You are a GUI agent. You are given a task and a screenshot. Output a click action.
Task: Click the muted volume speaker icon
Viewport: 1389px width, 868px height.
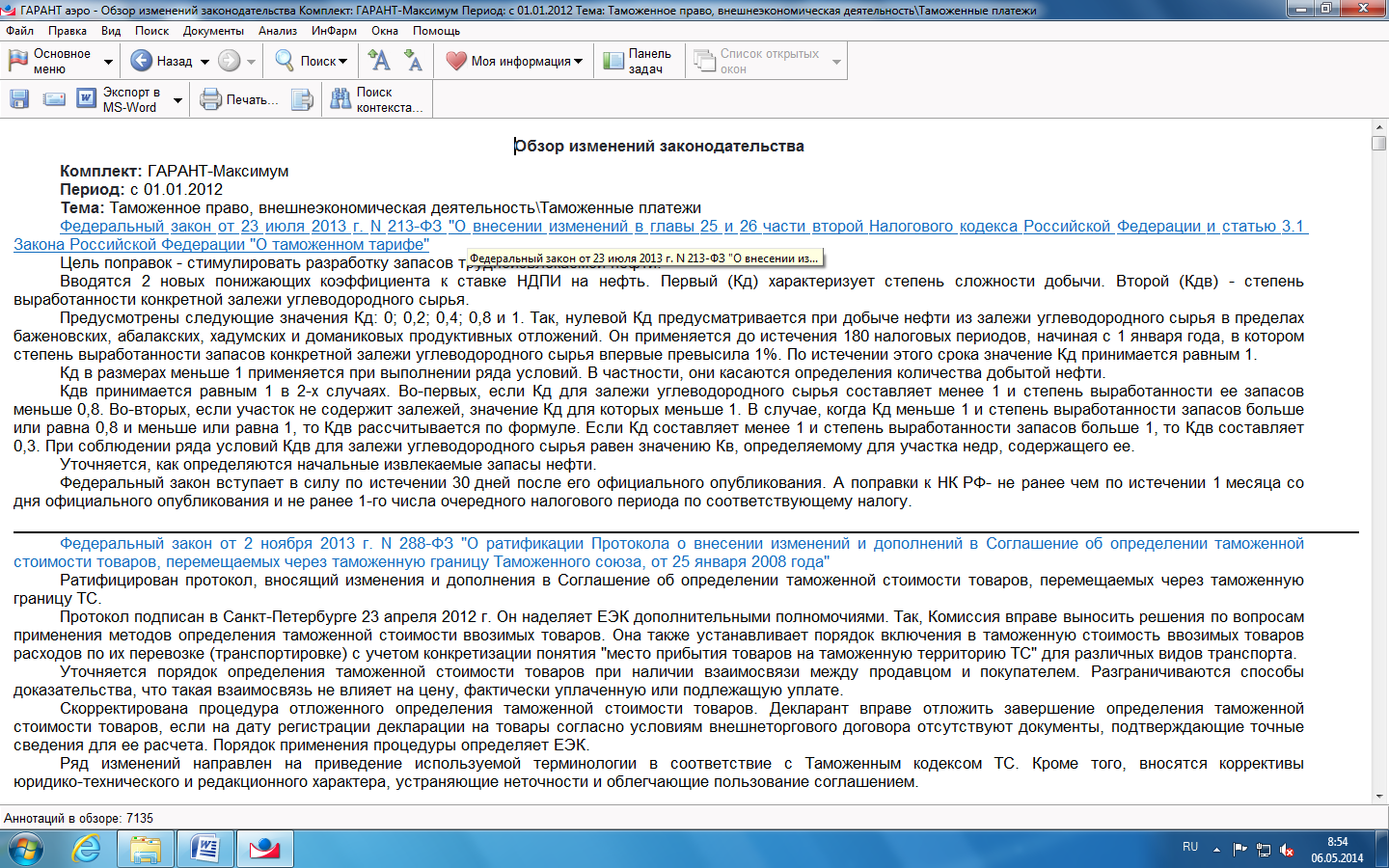[1287, 850]
